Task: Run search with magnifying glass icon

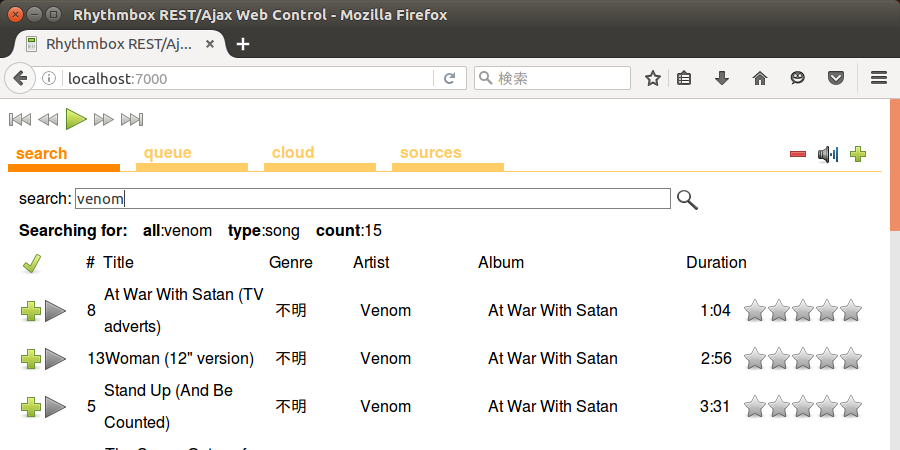Action: [x=687, y=200]
